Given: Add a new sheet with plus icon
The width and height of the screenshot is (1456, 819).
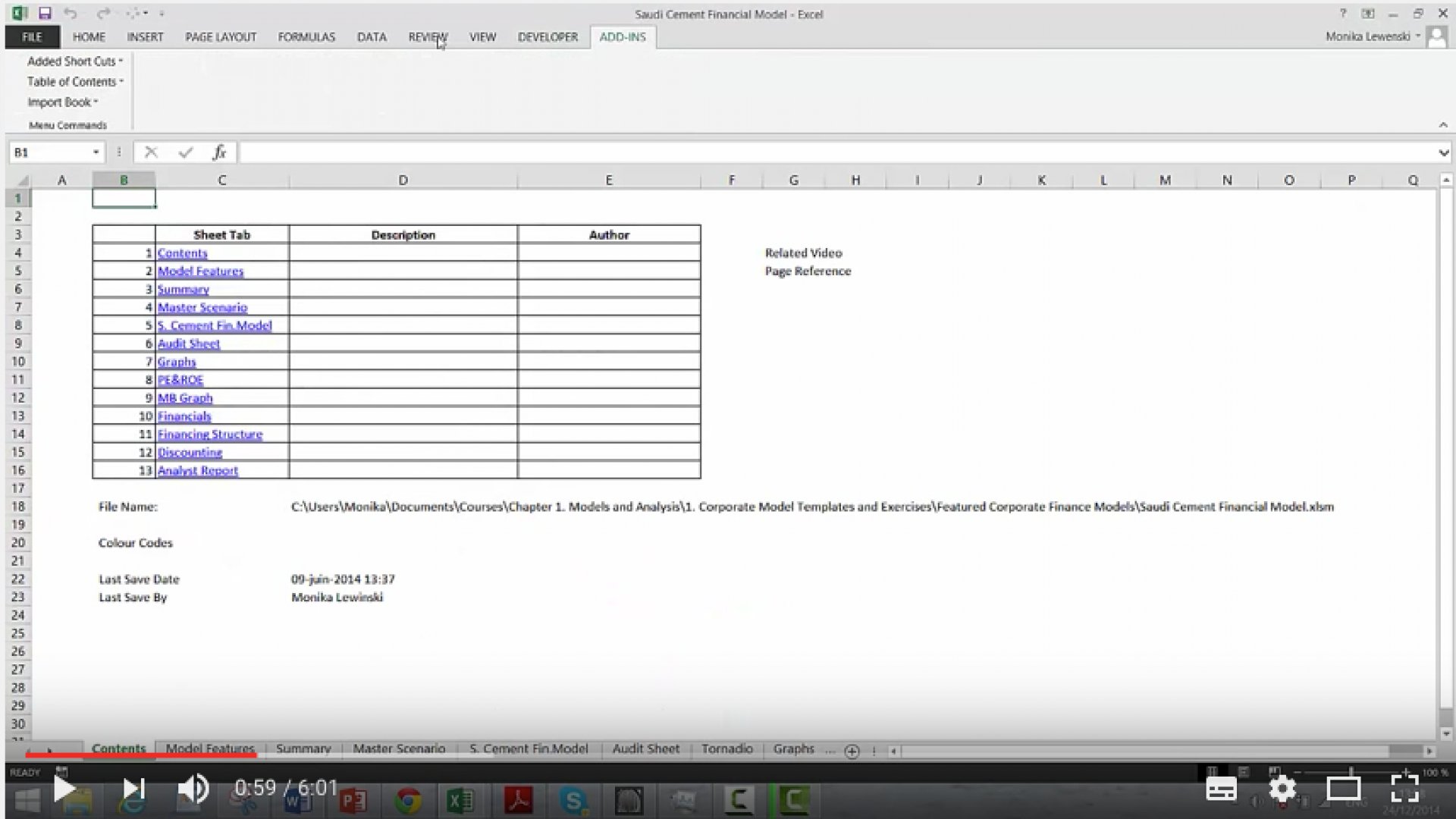Looking at the screenshot, I should point(852,751).
